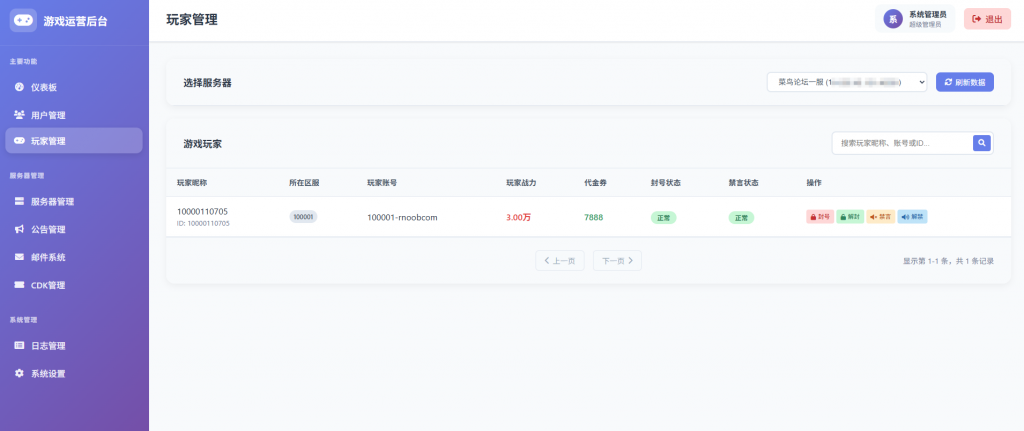Click the 邮件系统 envelope icon
Viewport: 1024px width, 431px height.
pyautogui.click(x=19, y=257)
